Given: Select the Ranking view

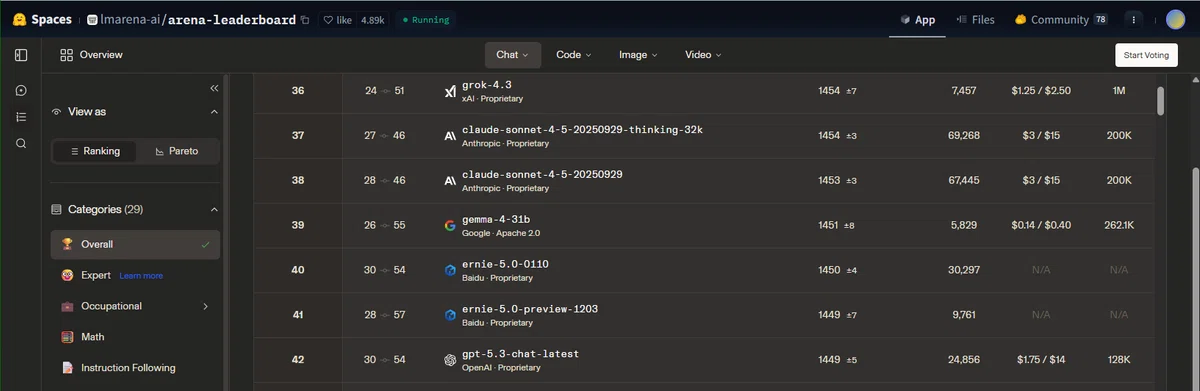Looking at the screenshot, I should pos(95,151).
